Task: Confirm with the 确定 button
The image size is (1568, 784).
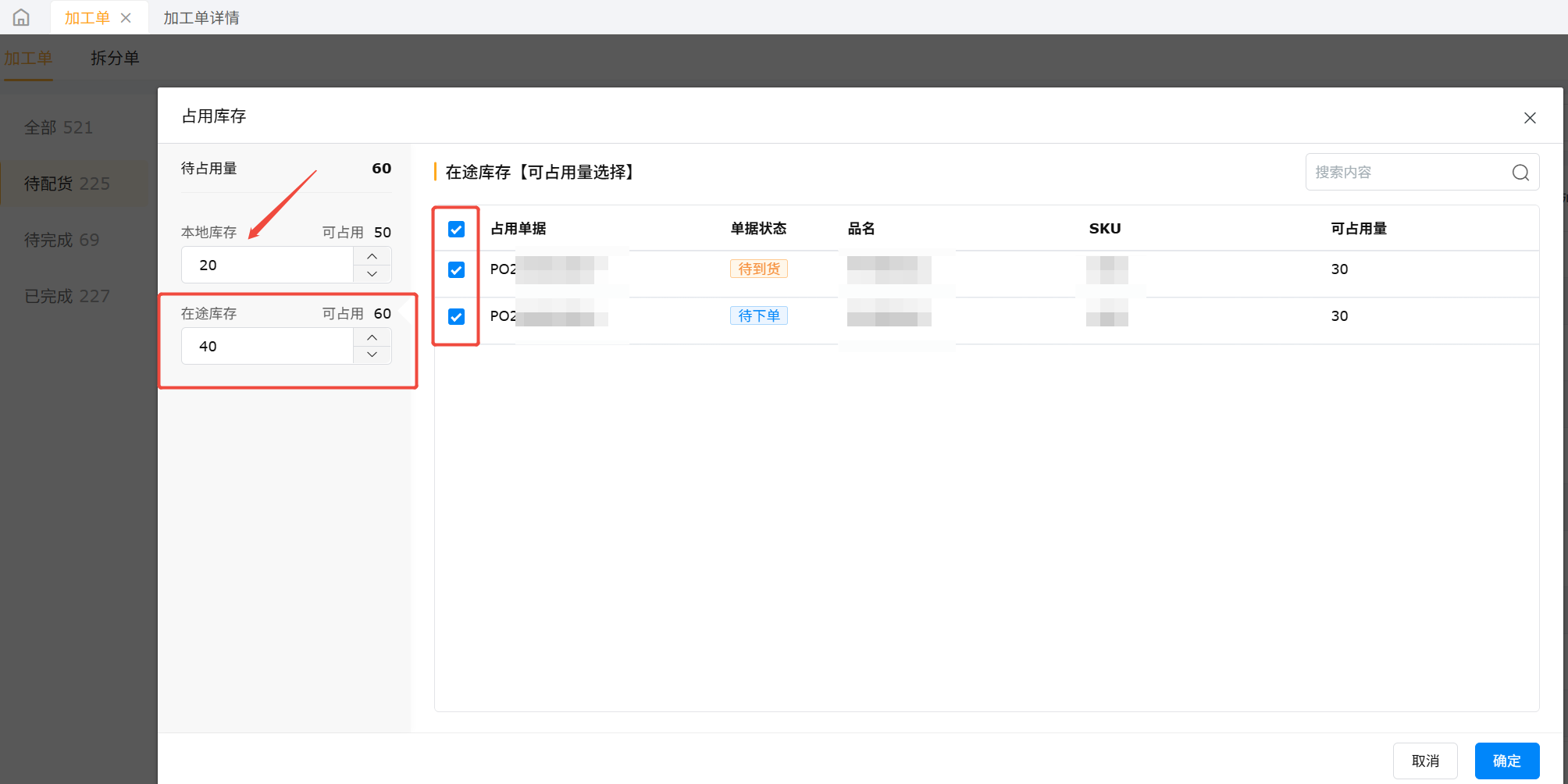Action: pos(1507,761)
